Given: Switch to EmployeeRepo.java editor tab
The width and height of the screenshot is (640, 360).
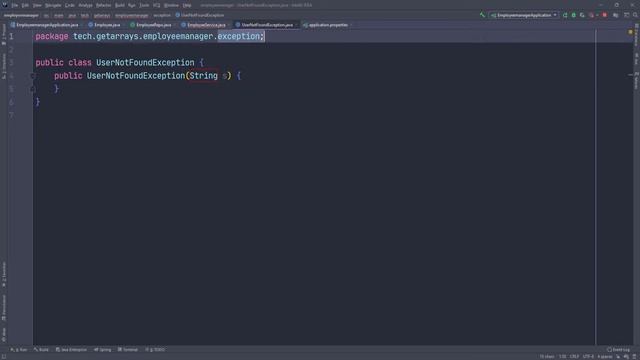Looking at the screenshot, I should point(151,25).
